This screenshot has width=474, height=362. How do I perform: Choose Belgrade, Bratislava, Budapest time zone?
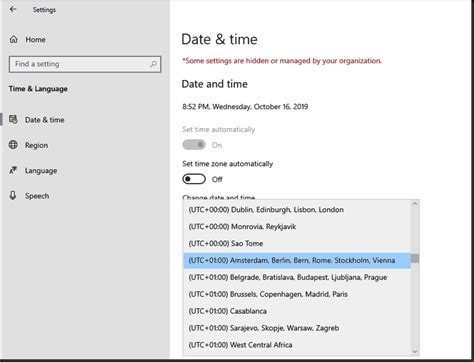297,277
